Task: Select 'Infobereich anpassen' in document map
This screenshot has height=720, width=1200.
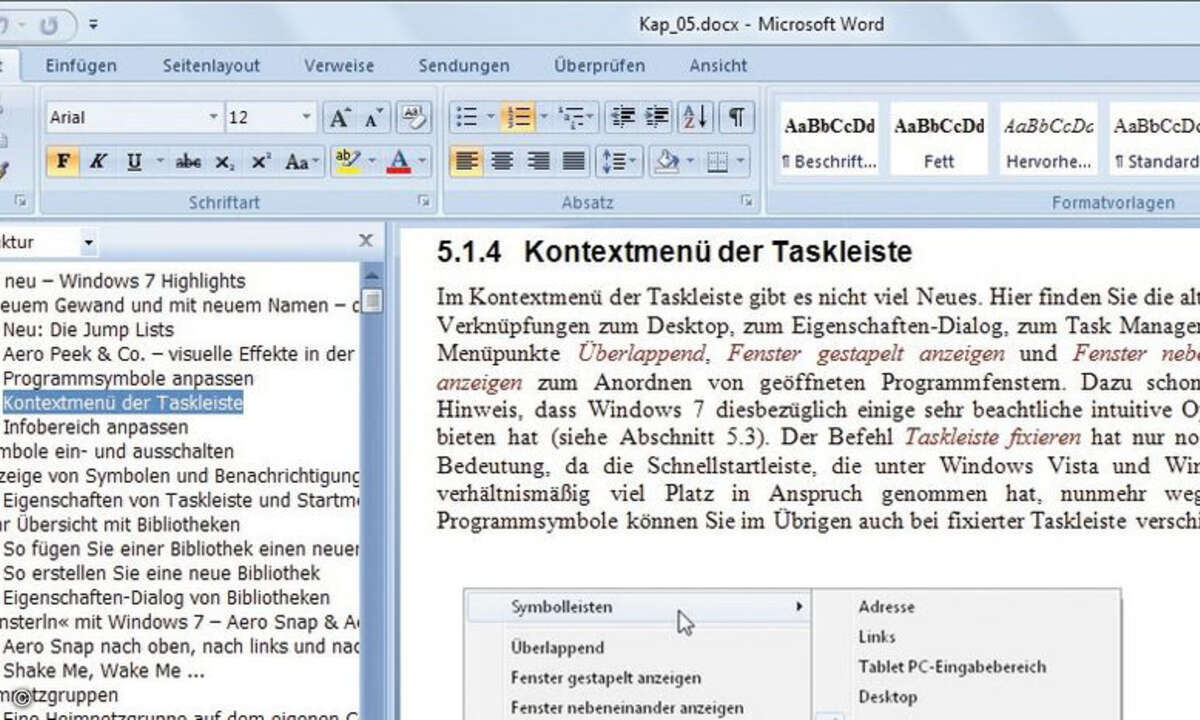Action: click(95, 427)
